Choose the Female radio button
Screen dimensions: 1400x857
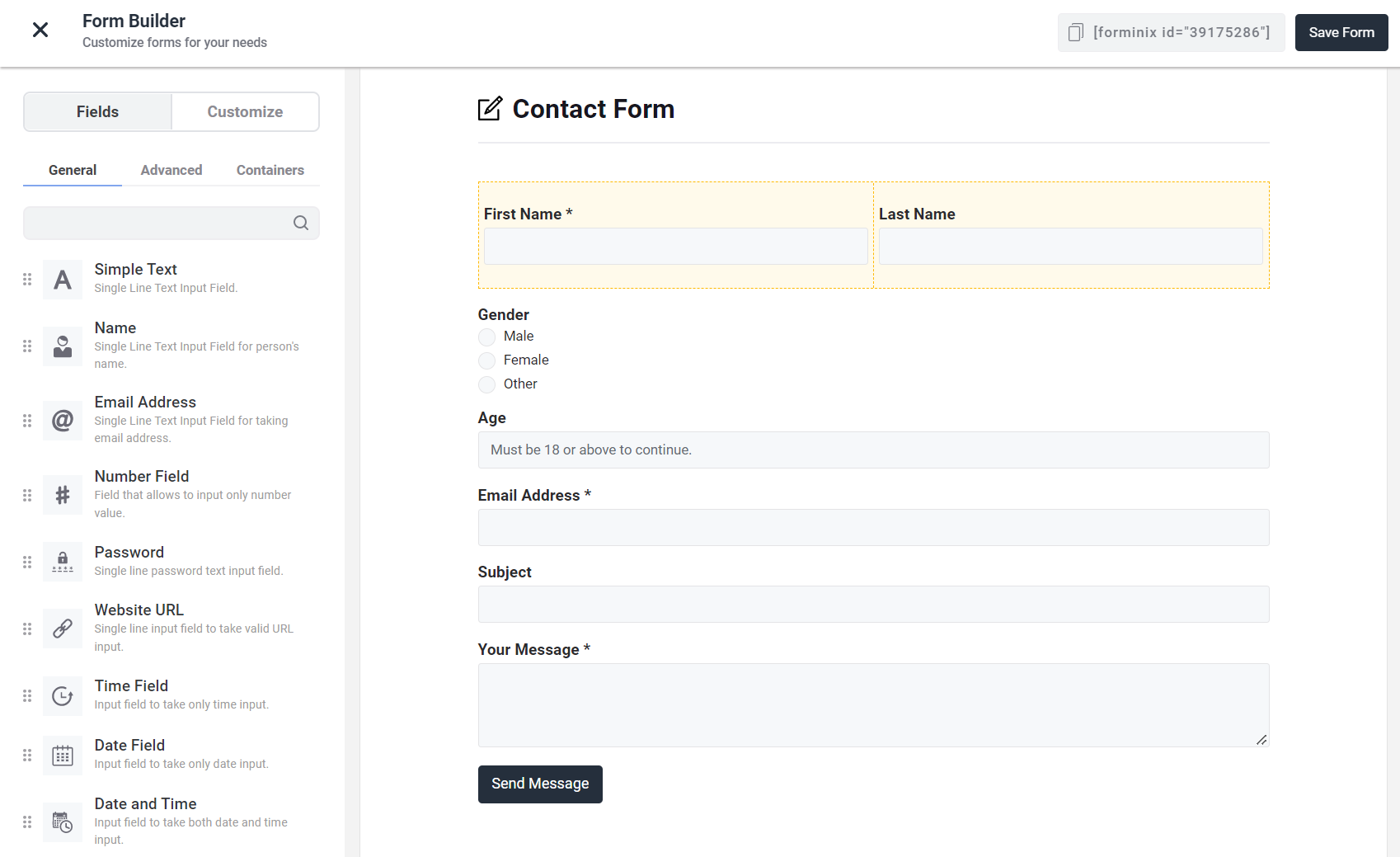487,360
